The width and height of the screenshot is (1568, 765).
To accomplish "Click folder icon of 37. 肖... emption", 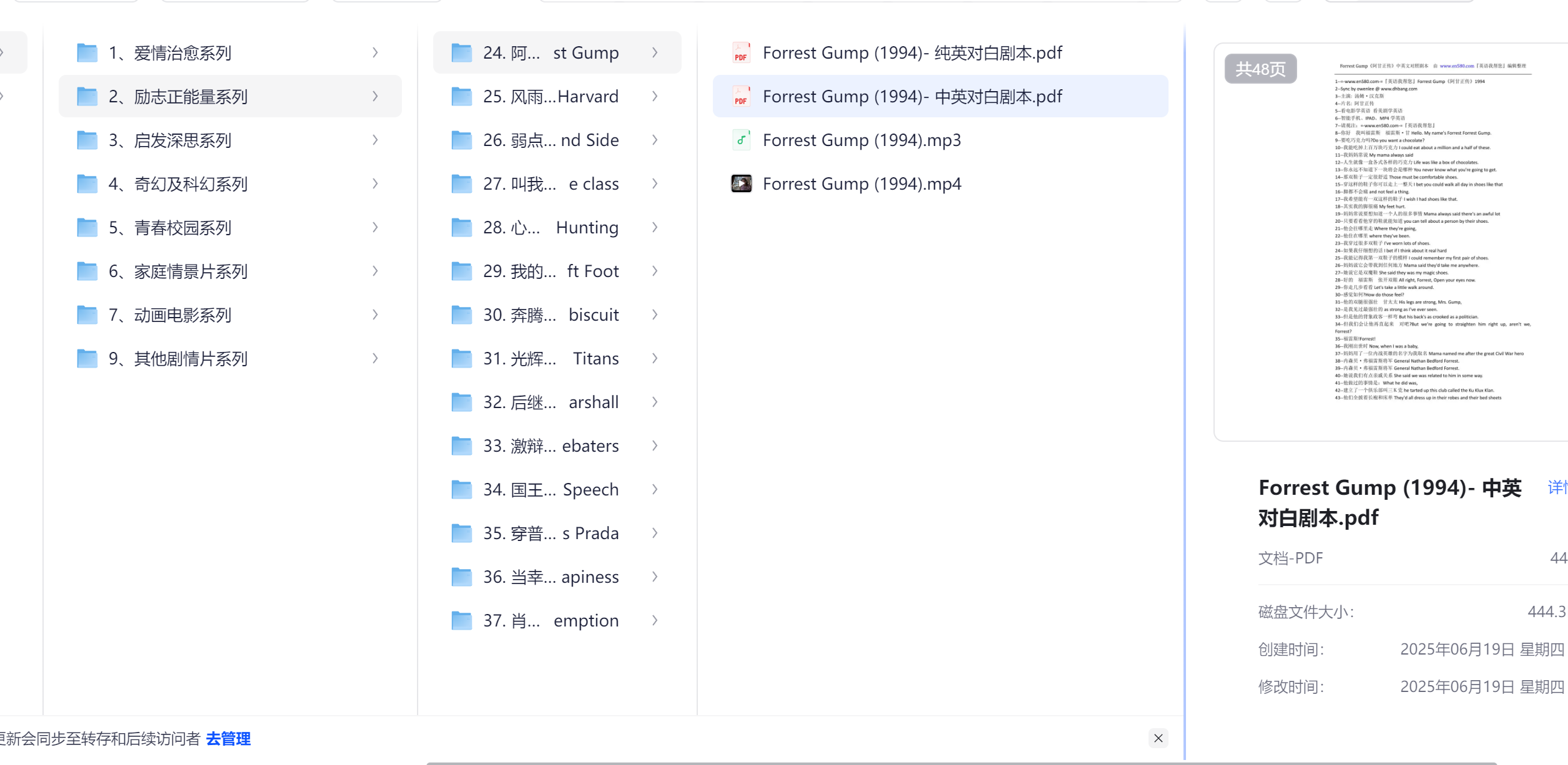I will tap(461, 621).
